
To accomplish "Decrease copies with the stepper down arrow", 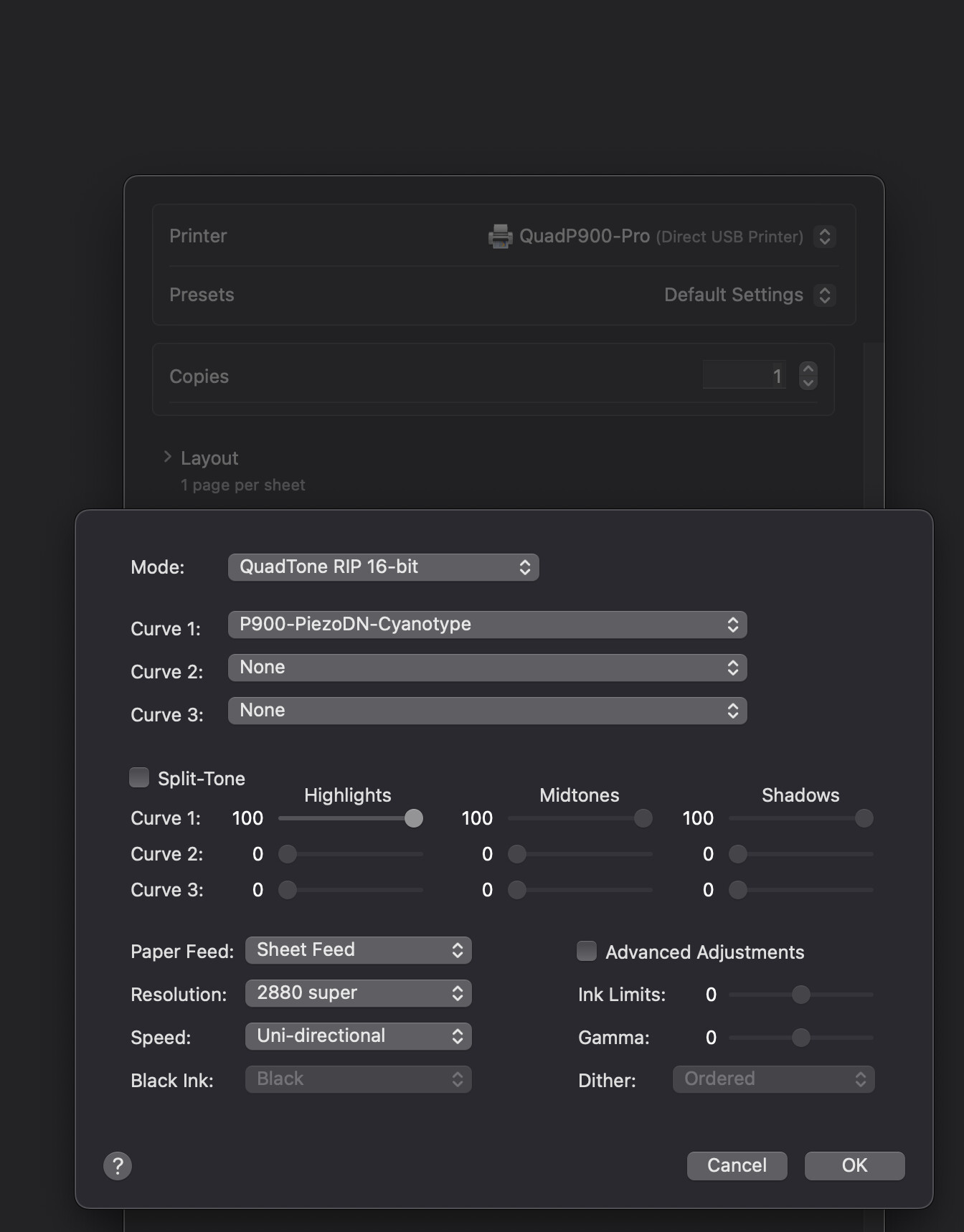I will point(808,383).
